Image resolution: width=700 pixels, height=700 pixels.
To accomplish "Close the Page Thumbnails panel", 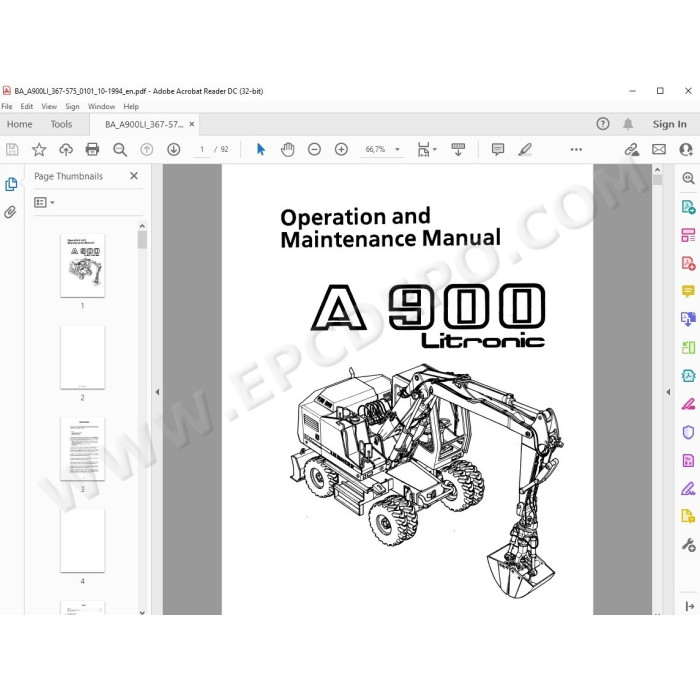I will click(x=134, y=176).
